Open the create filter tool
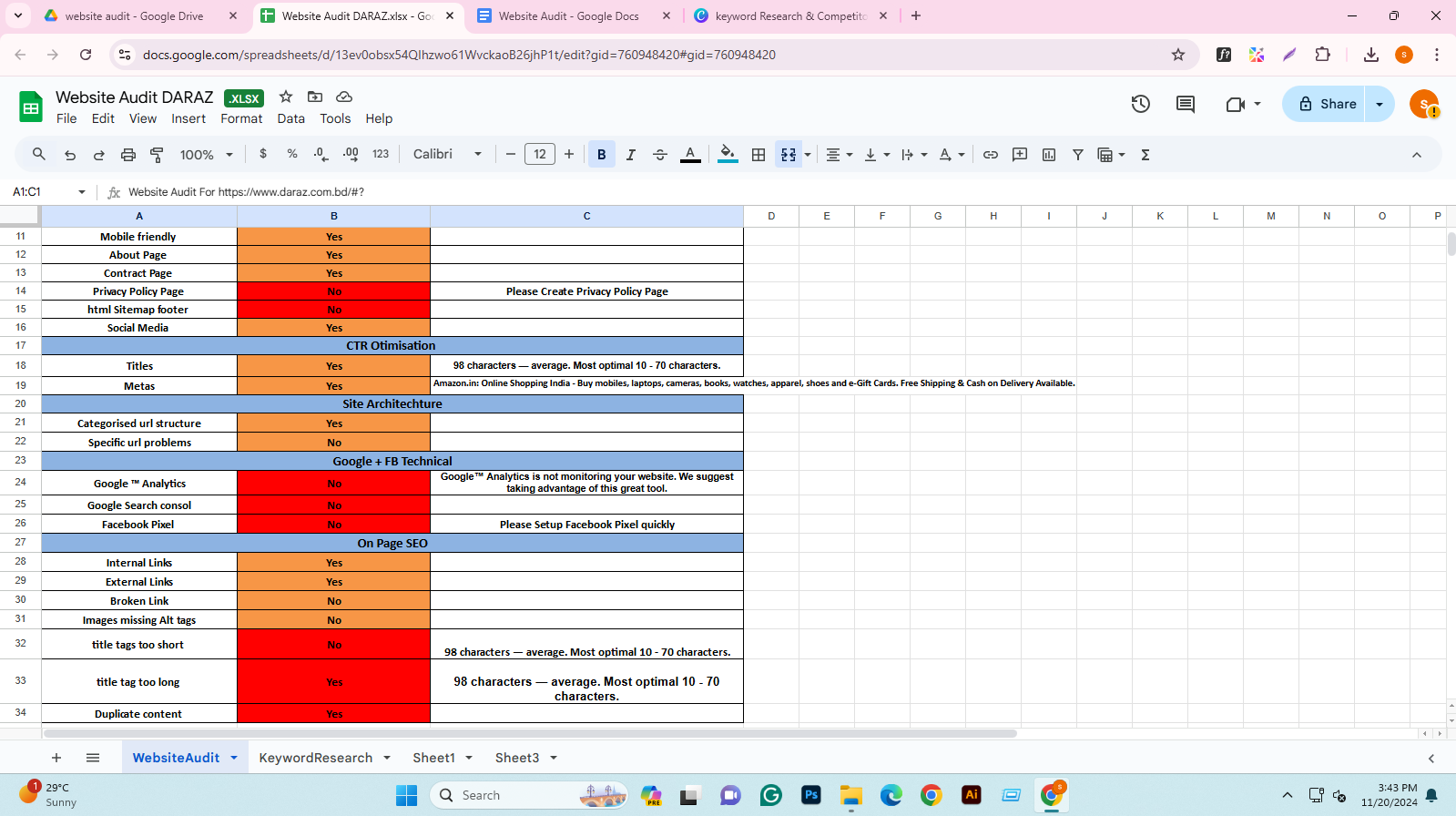1456x816 pixels. (x=1077, y=155)
